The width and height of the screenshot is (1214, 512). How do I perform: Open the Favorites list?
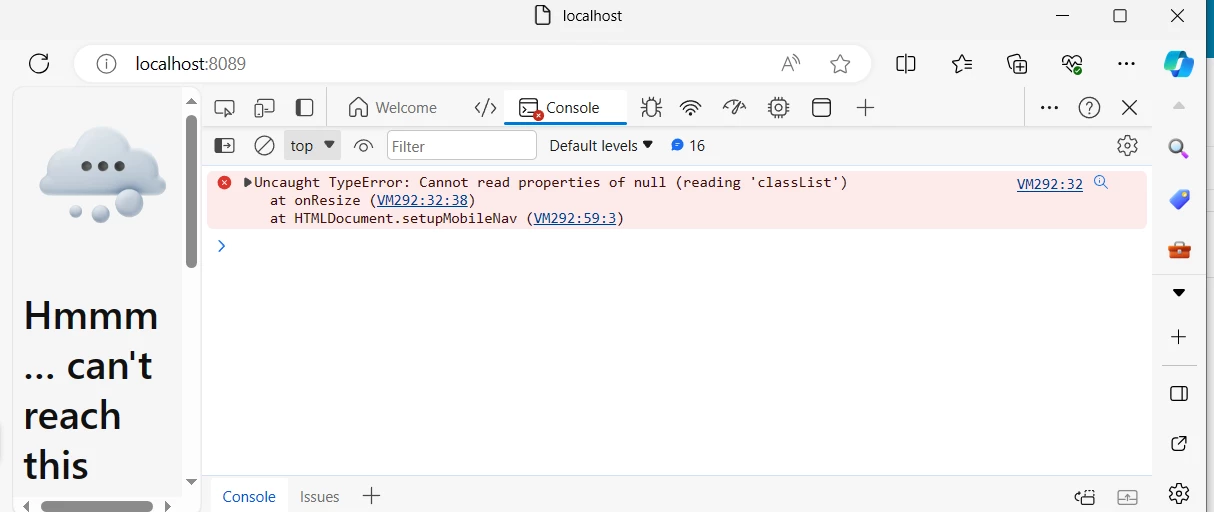point(962,64)
